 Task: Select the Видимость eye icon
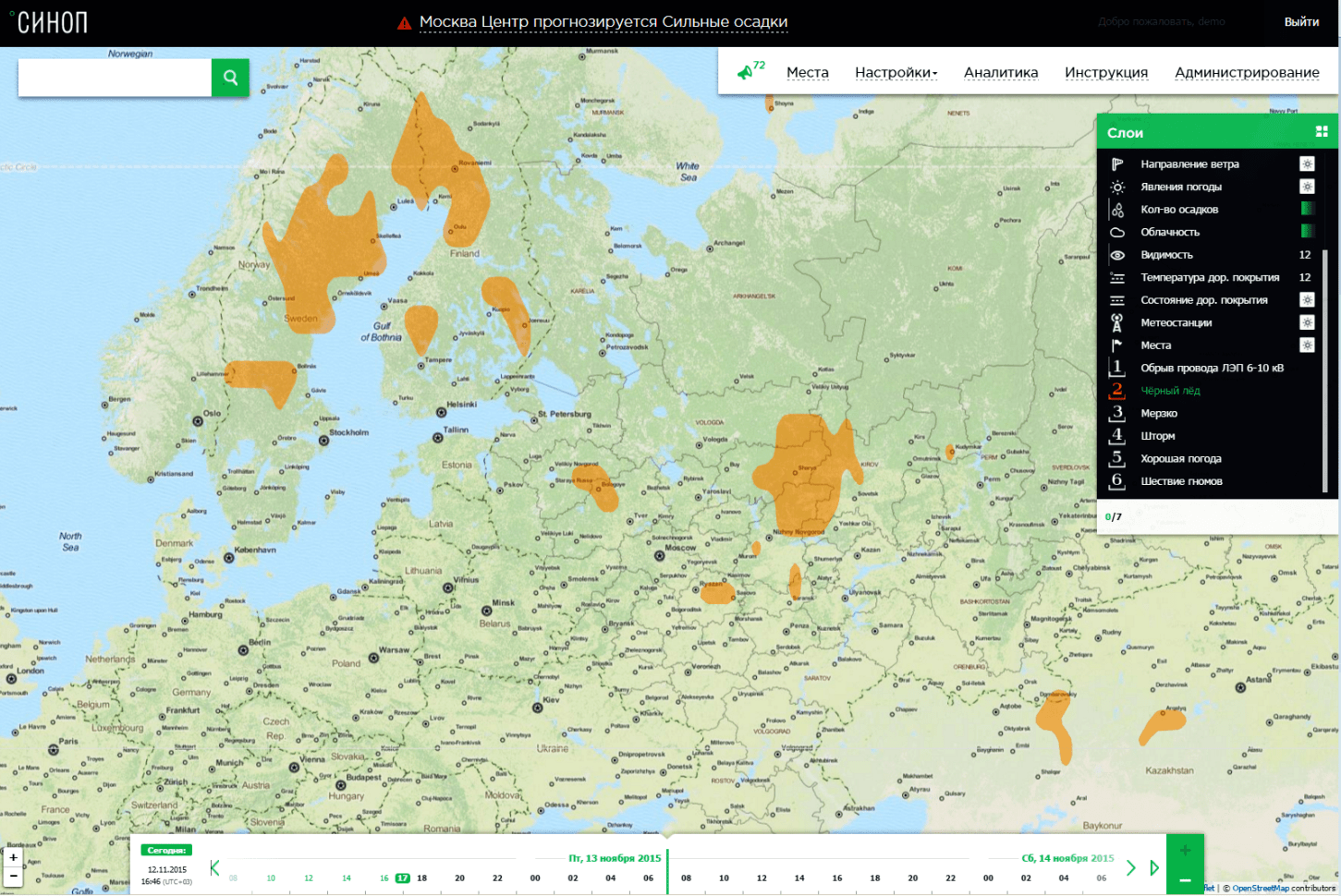tap(1117, 255)
